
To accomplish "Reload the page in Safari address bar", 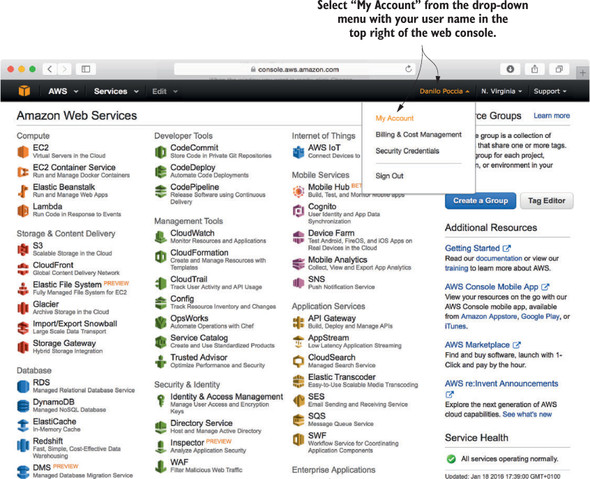I will pyautogui.click(x=408, y=69).
